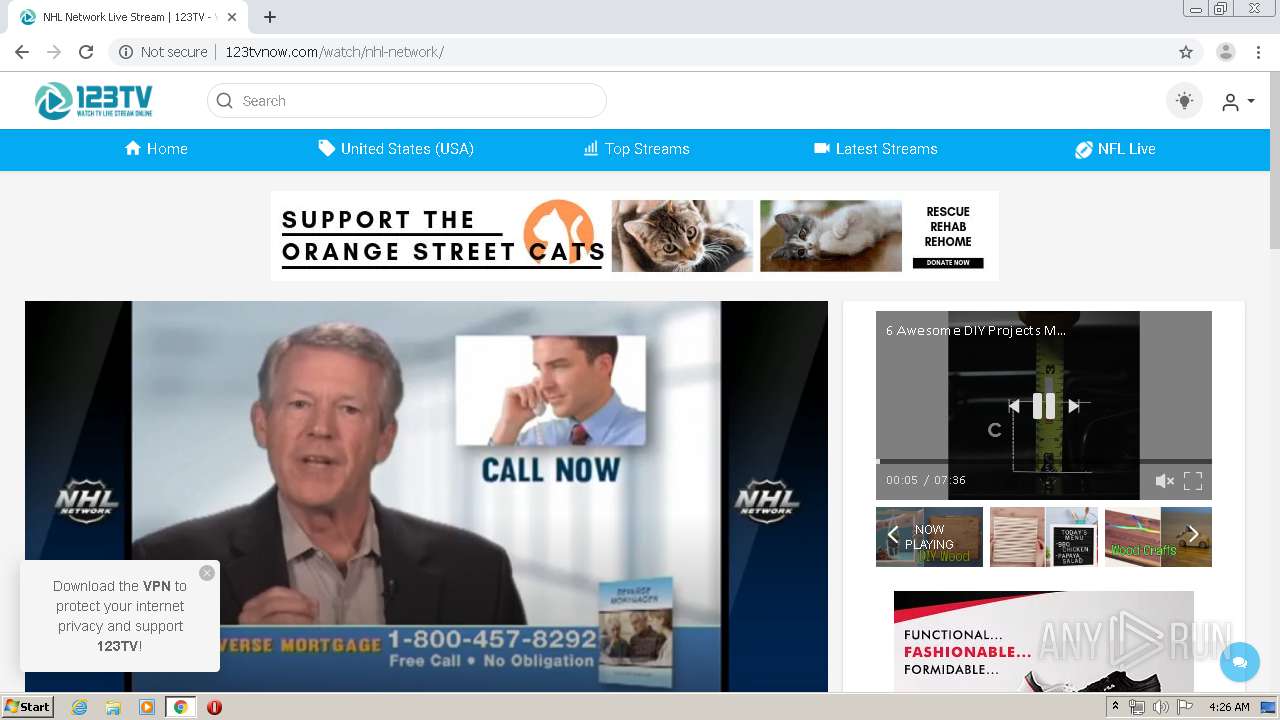Screen dimensions: 1280x720
Task: Click the taskbar clock 4:26 AM
Action: coord(1229,707)
